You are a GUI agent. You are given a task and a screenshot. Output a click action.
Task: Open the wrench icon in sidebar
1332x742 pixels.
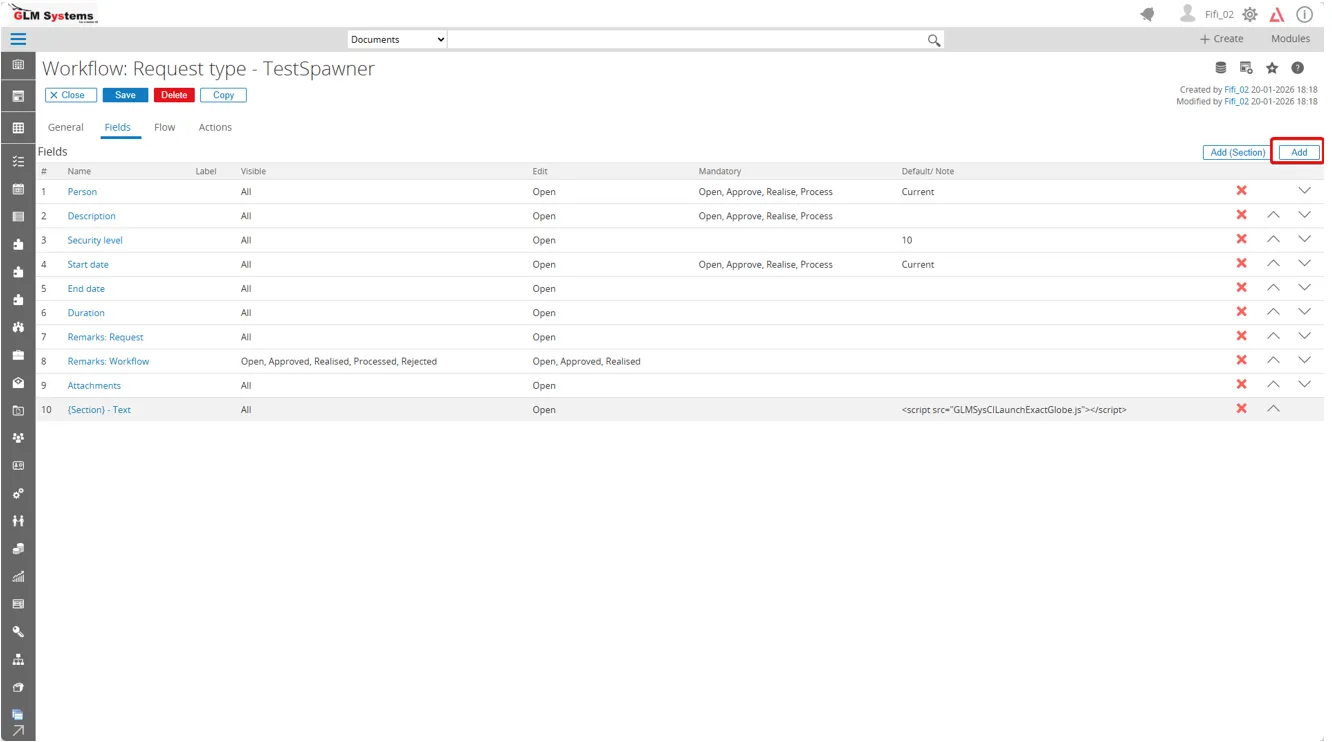tap(18, 632)
